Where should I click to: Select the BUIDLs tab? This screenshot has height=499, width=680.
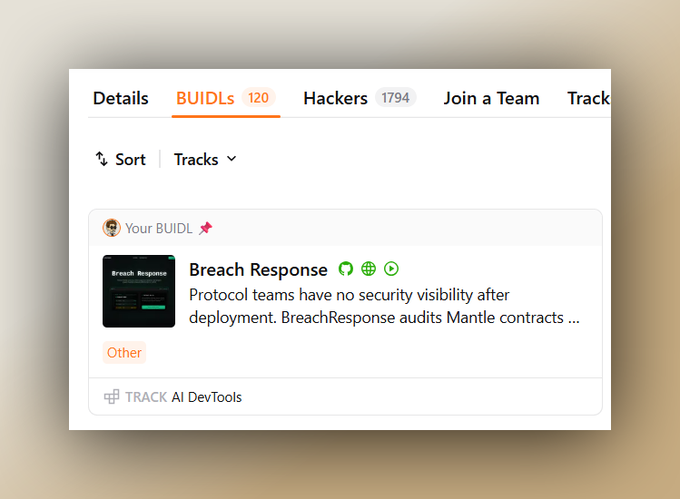point(226,98)
